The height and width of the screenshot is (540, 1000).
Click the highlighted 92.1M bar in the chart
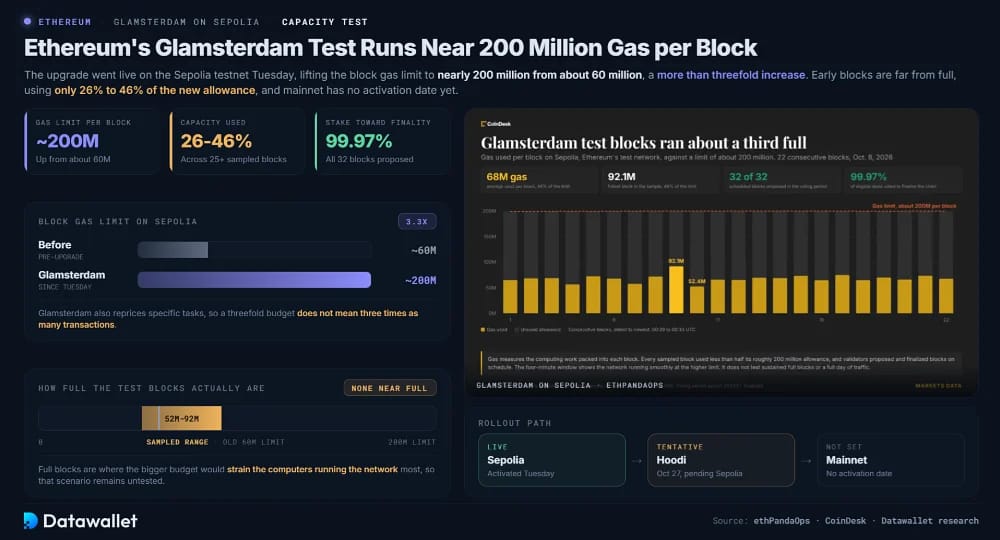point(676,289)
